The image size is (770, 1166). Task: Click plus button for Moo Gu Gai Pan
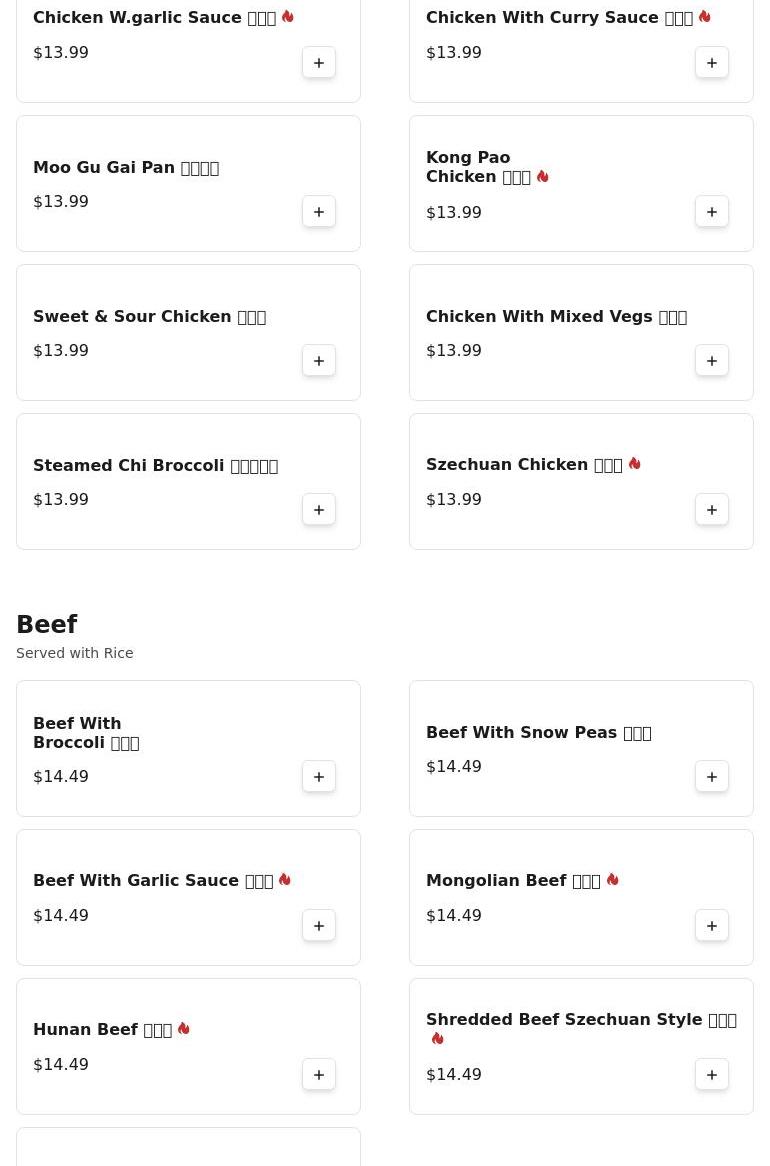pos(318,211)
